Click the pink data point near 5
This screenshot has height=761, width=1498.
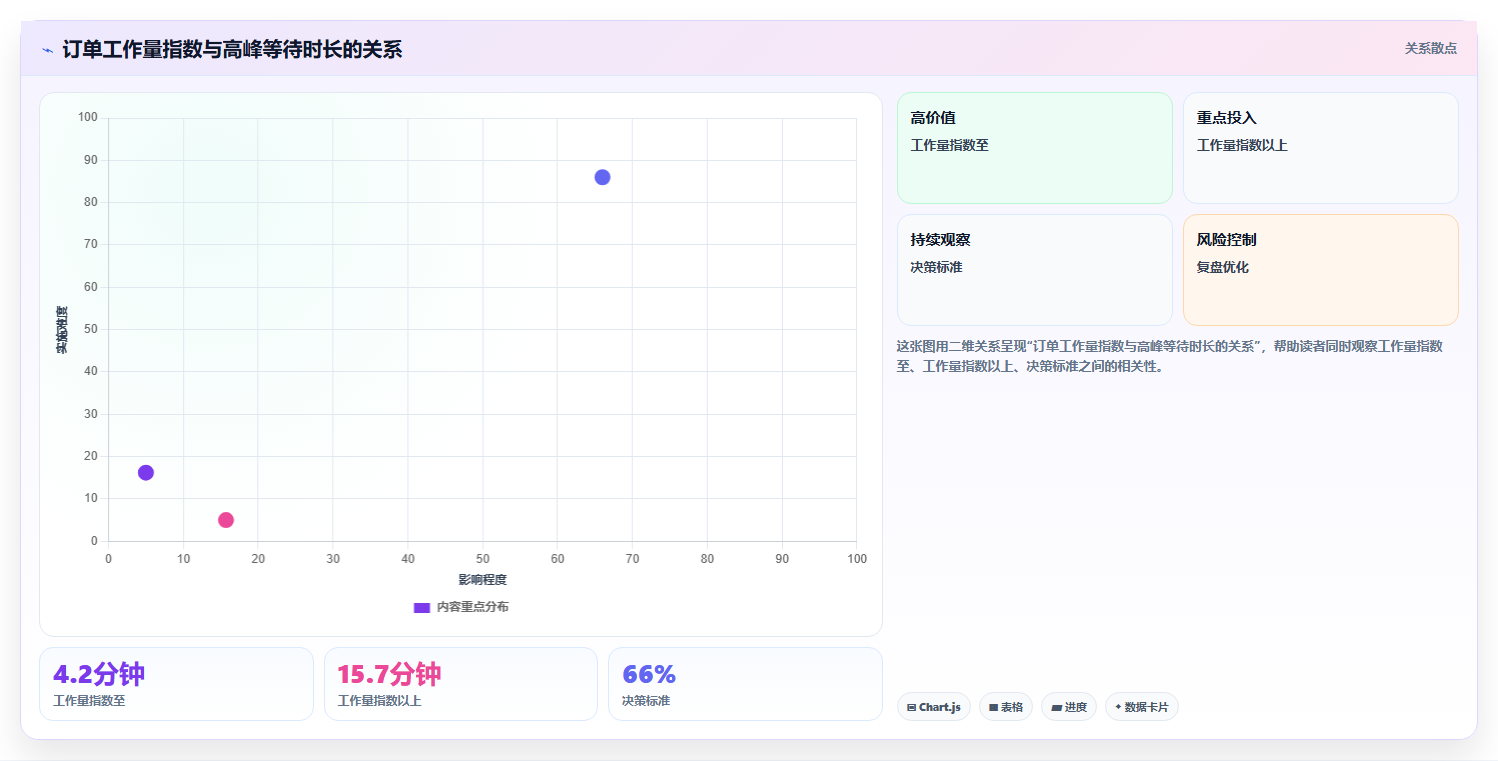[x=226, y=520]
